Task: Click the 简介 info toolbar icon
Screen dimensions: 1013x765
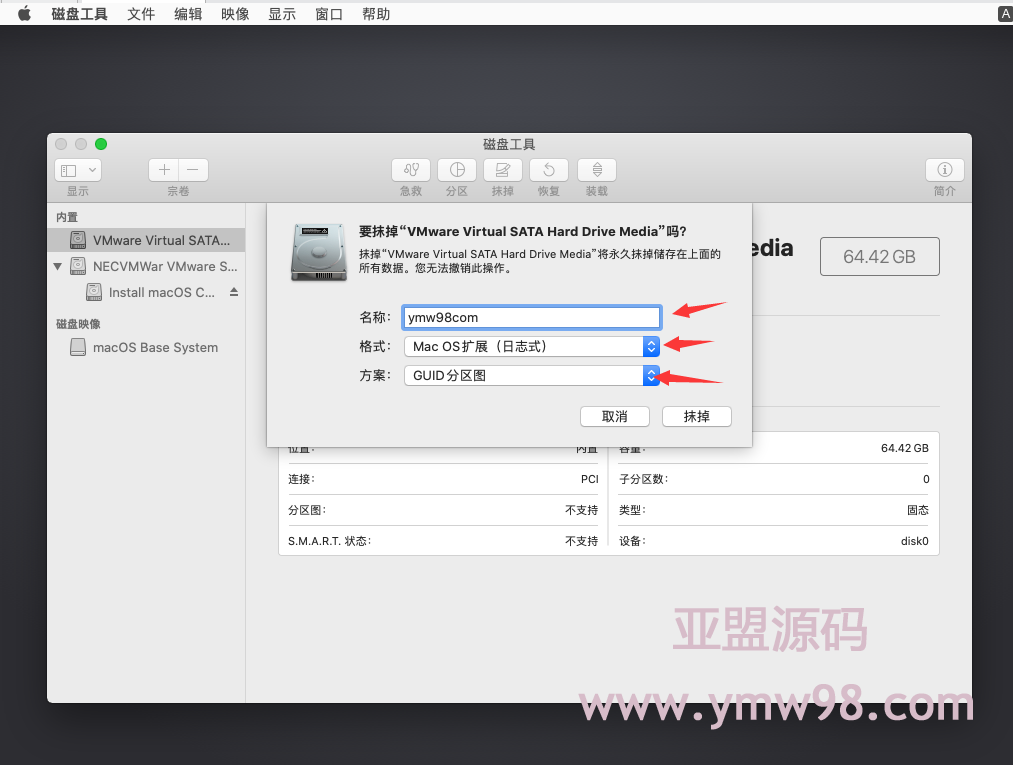Action: click(945, 170)
